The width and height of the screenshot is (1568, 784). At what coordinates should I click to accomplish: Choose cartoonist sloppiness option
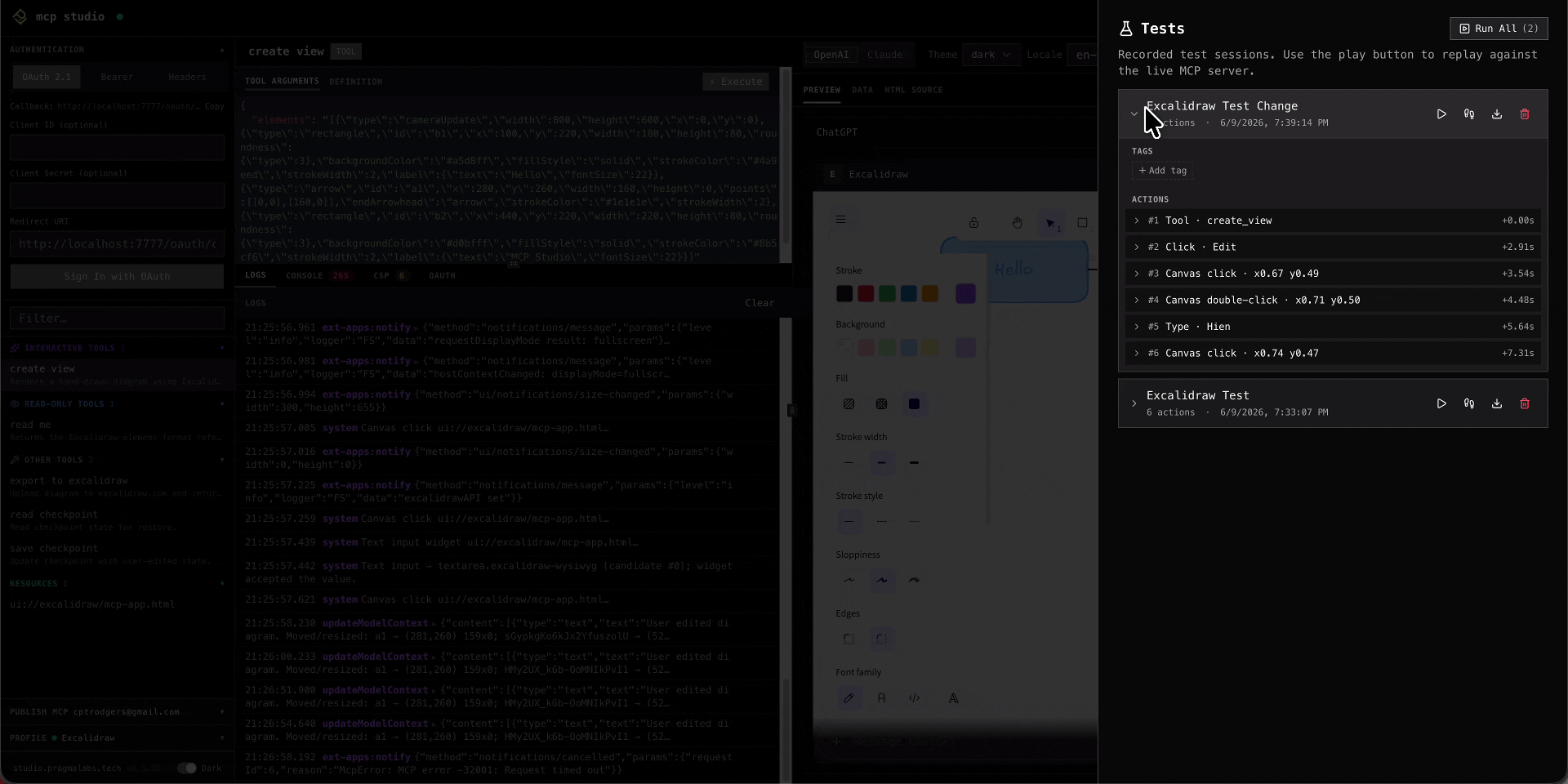click(x=915, y=581)
